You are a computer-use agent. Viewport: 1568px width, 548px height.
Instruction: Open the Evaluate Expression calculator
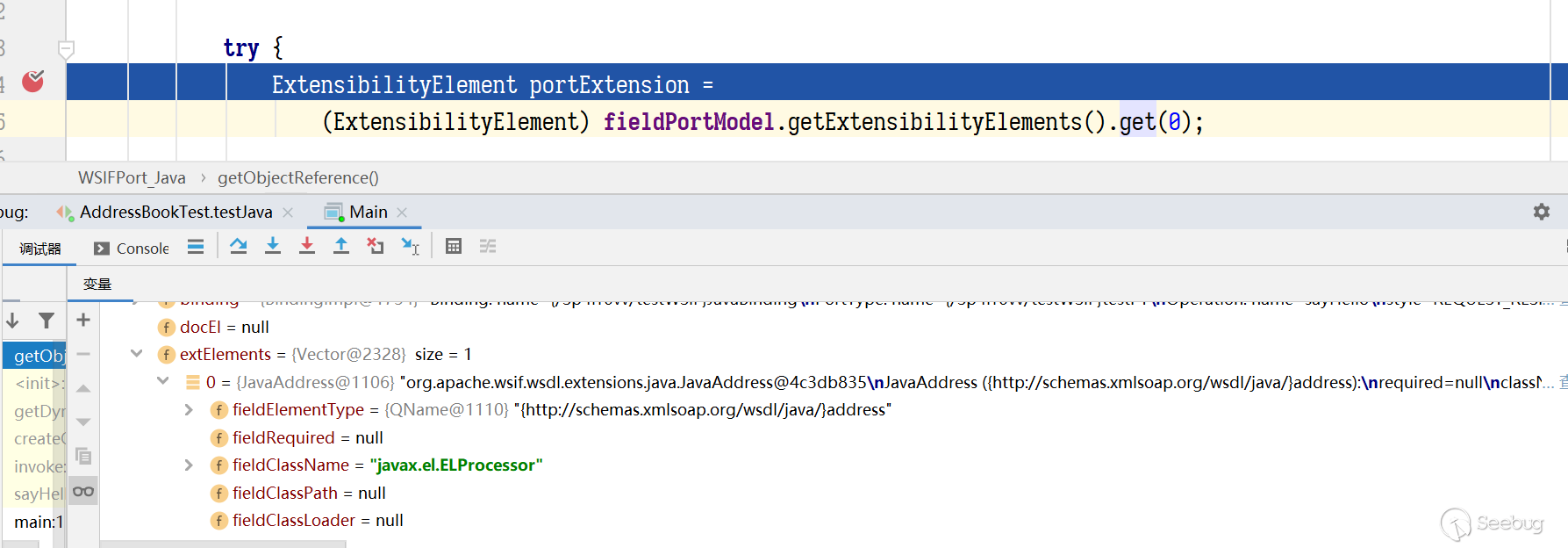pyautogui.click(x=454, y=247)
